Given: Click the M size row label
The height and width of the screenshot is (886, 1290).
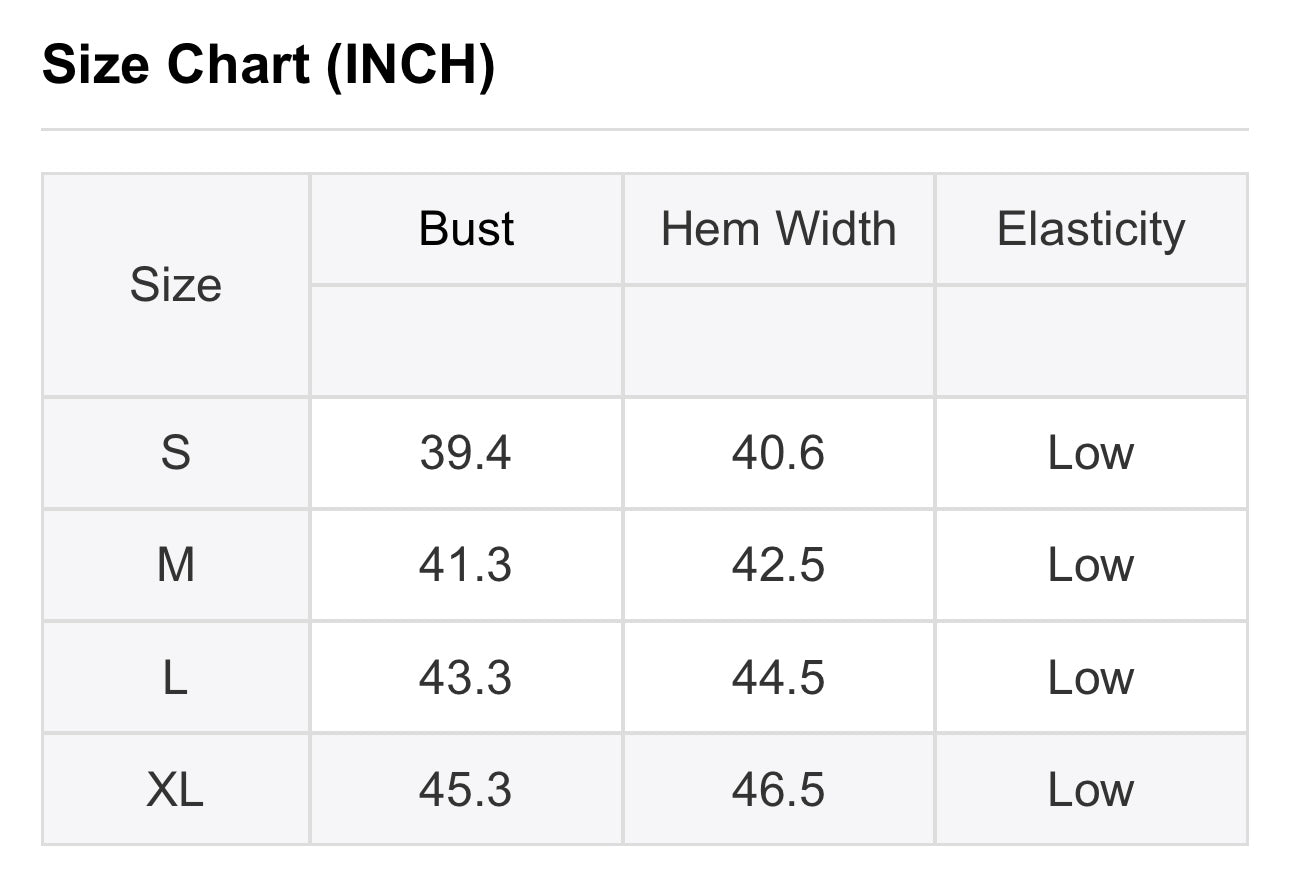Looking at the screenshot, I should 175,565.
